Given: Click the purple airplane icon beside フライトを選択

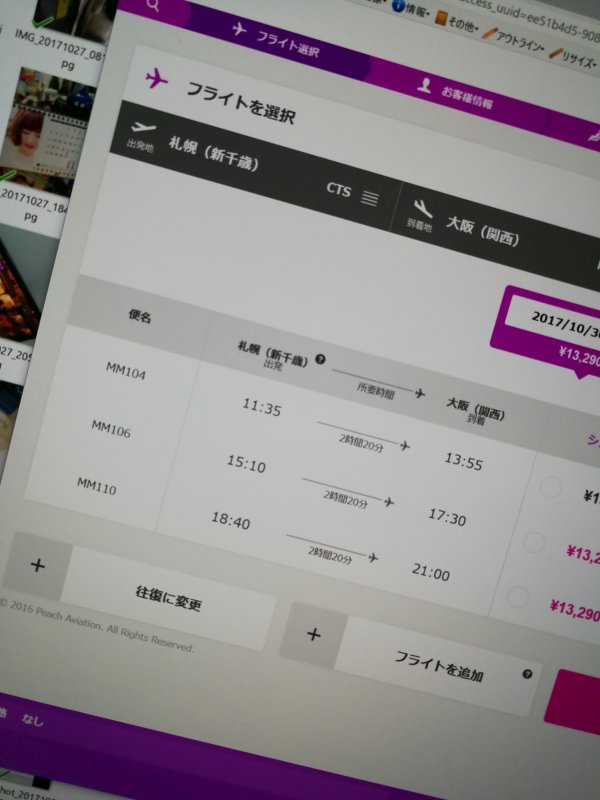Looking at the screenshot, I should 156,79.
